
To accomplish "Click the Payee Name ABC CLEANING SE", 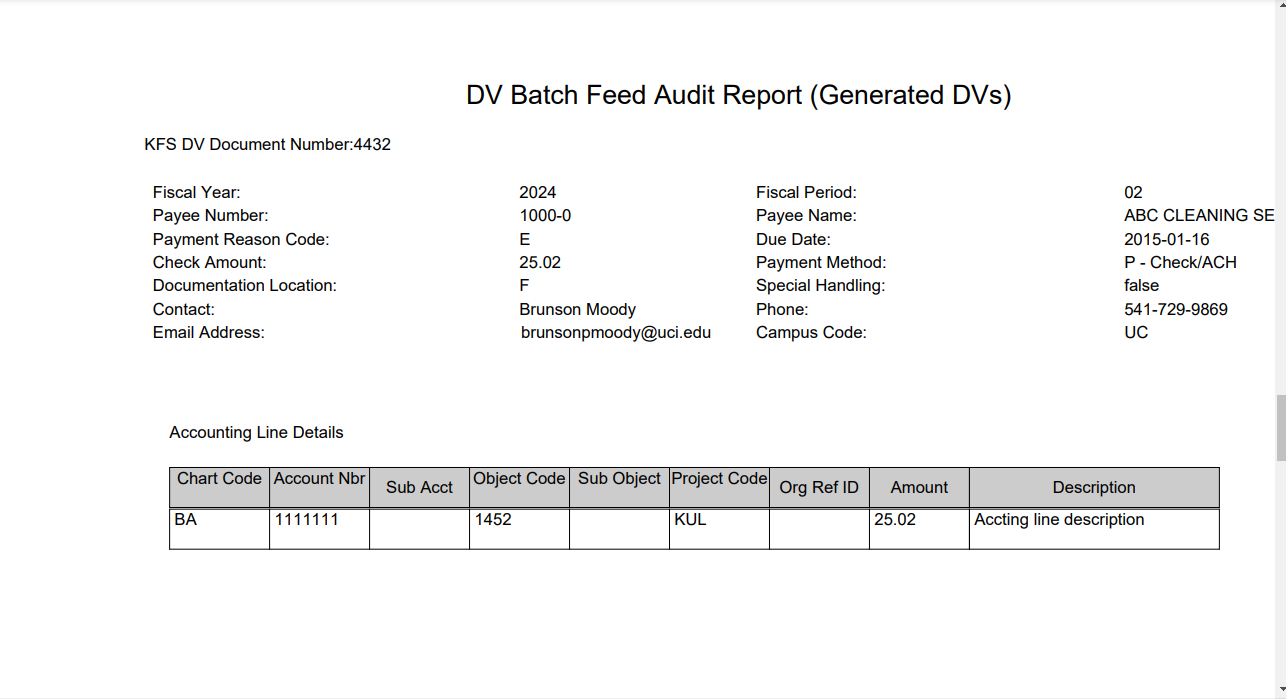I will (1199, 215).
